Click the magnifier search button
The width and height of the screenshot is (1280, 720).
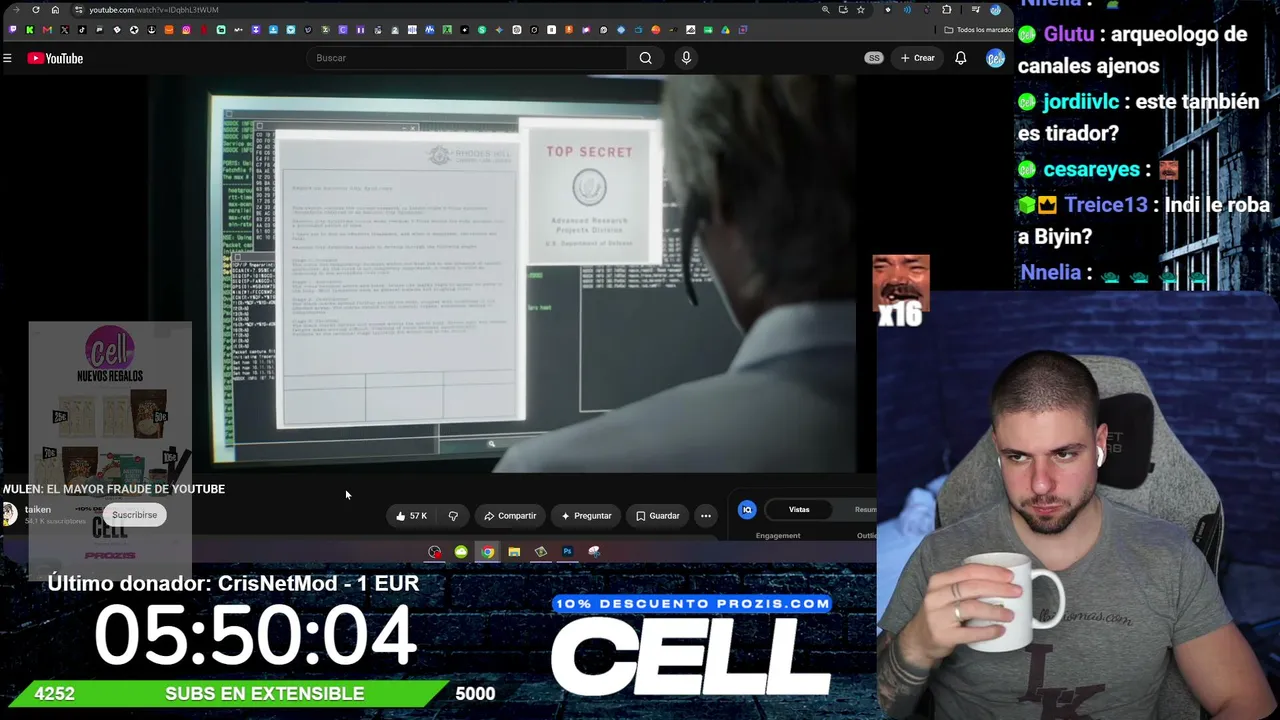tap(646, 58)
